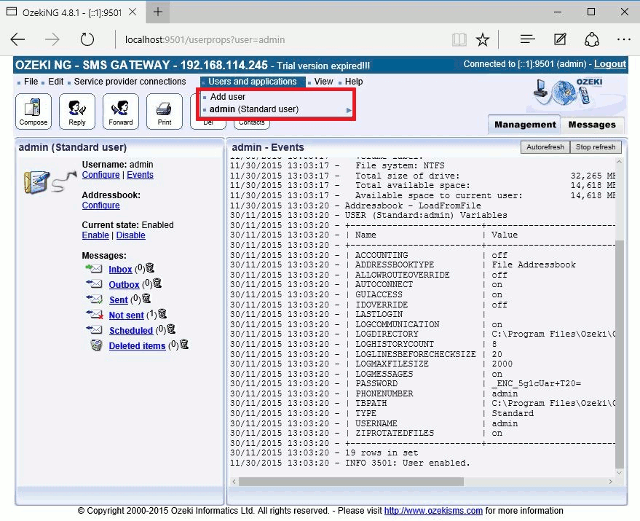Click the Ozeki logo in the header
The image size is (640, 521).
tap(568, 92)
